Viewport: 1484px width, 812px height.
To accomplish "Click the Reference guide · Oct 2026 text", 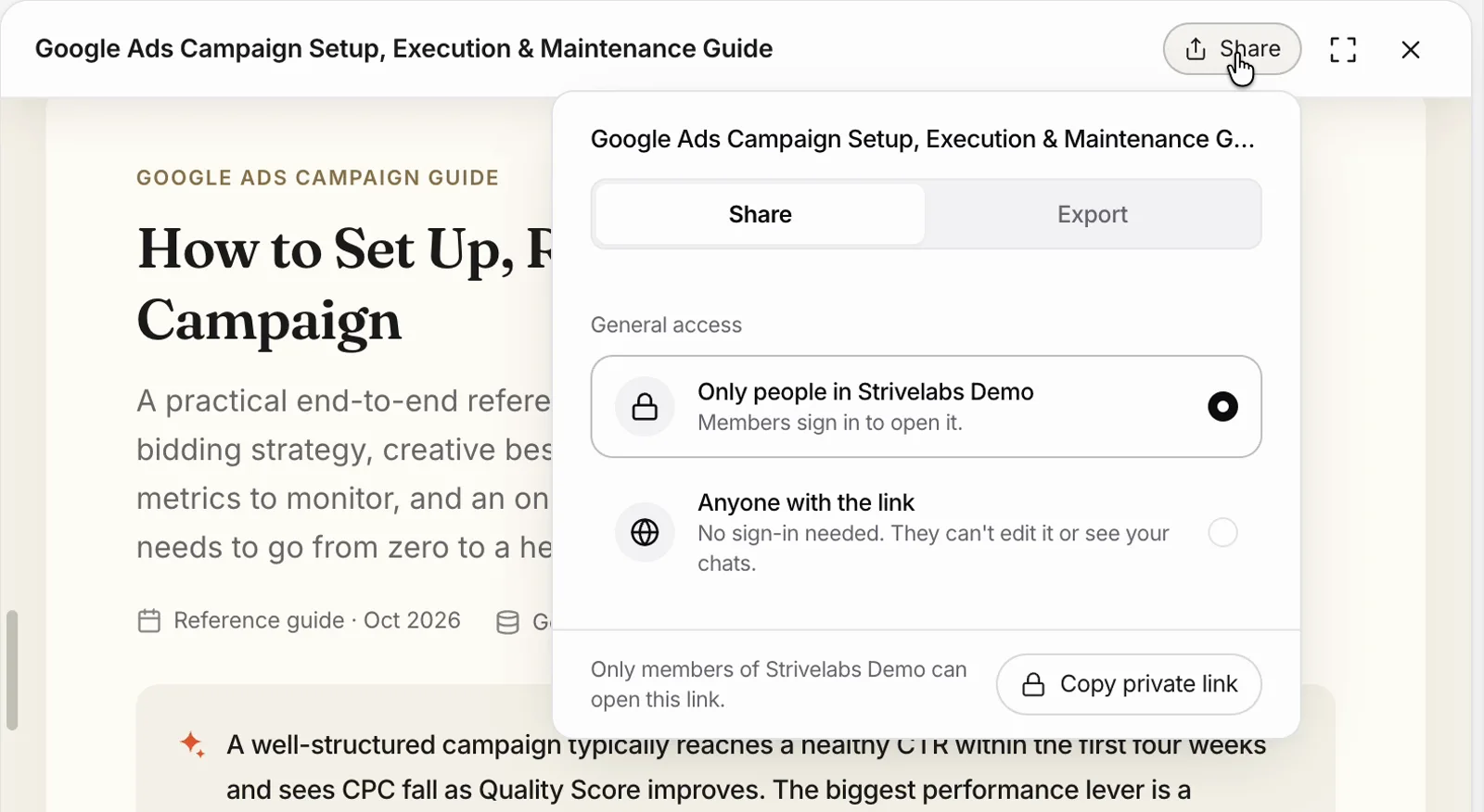I will pyautogui.click(x=317, y=620).
